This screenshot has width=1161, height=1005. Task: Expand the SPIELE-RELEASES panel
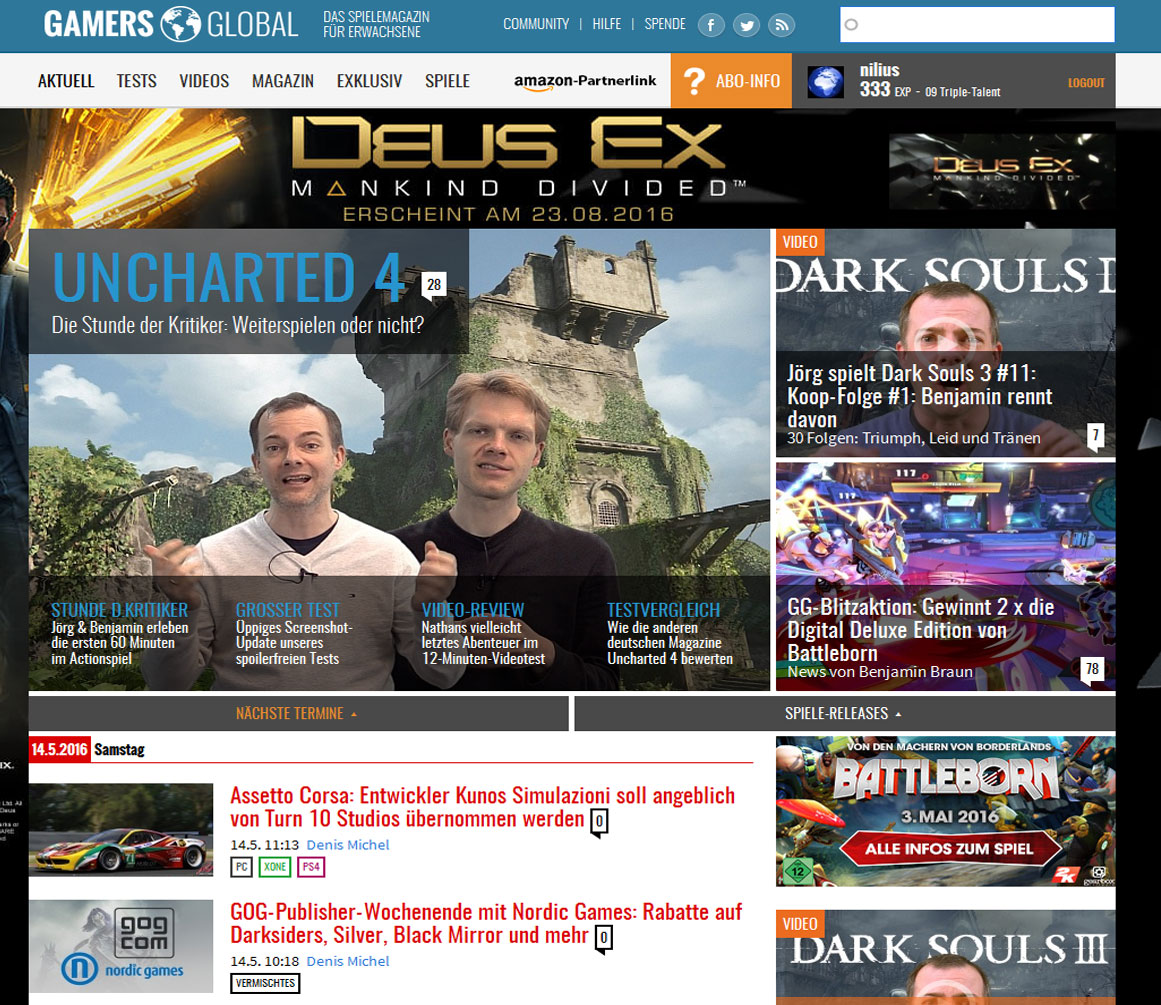pyautogui.click(x=844, y=713)
